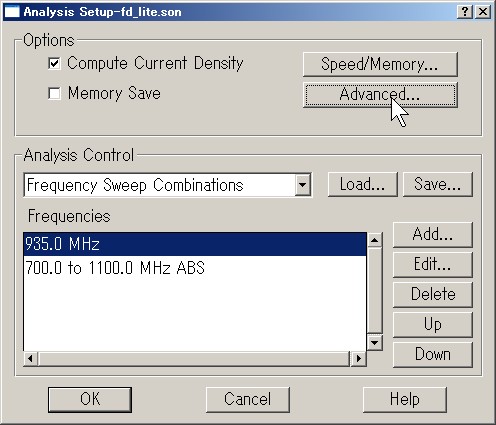Add a new frequency entry
Screen dimensions: 496x425
click(433, 235)
